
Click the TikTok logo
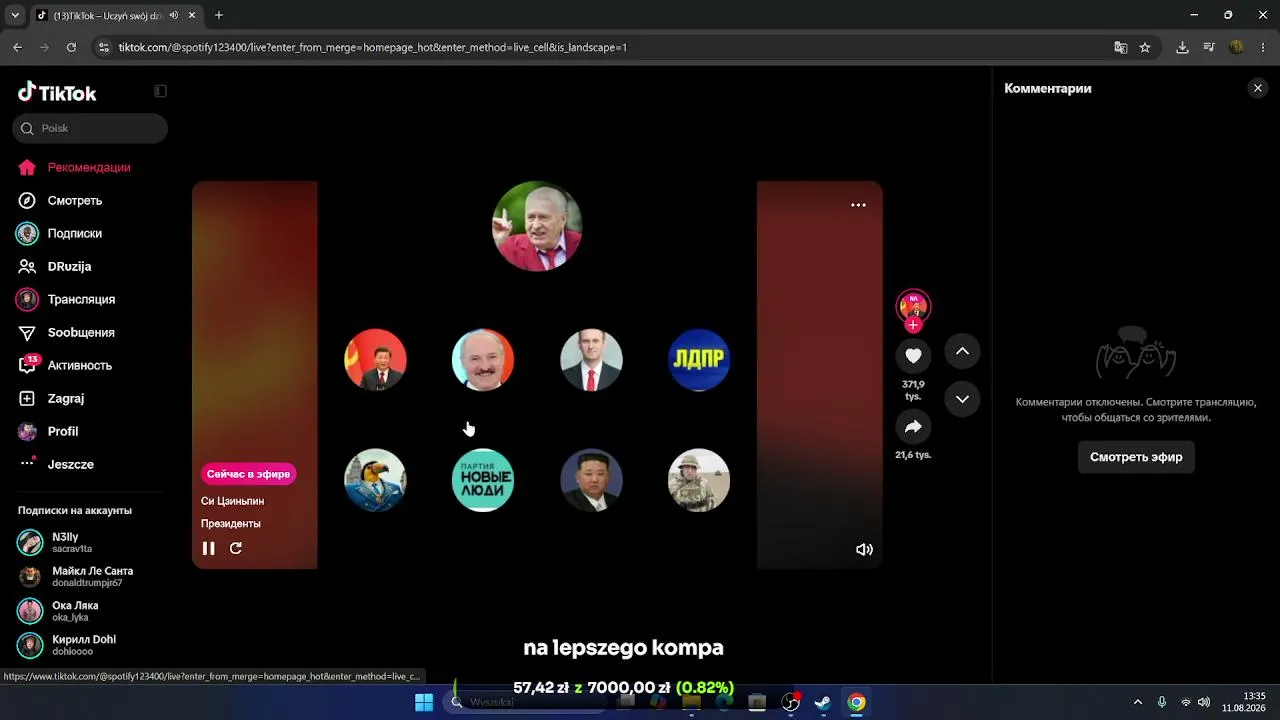click(57, 93)
